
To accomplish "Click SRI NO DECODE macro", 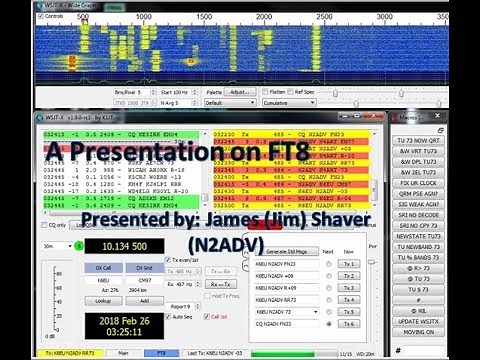I will point(418,215).
